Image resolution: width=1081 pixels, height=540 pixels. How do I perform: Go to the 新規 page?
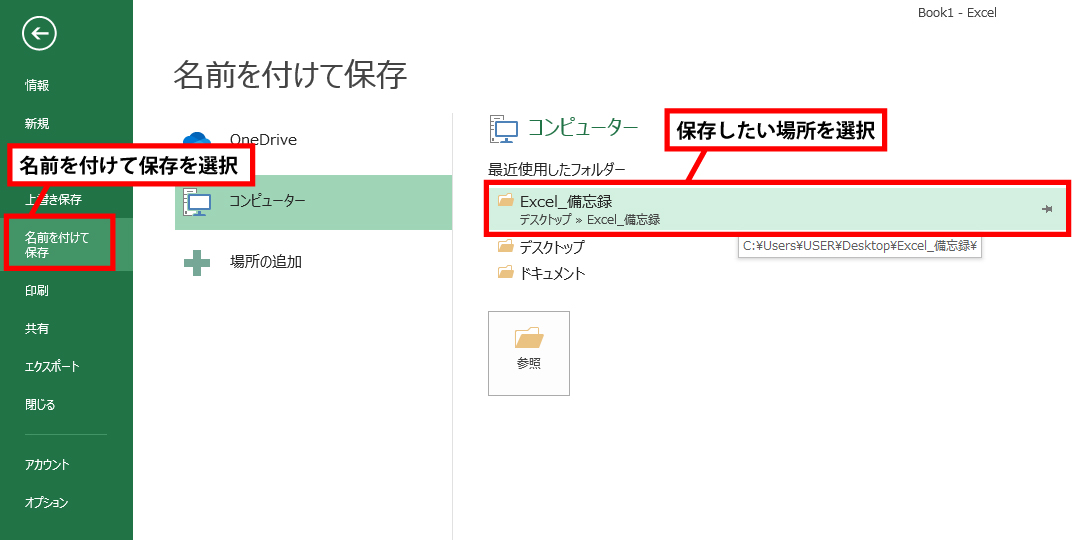point(37,124)
